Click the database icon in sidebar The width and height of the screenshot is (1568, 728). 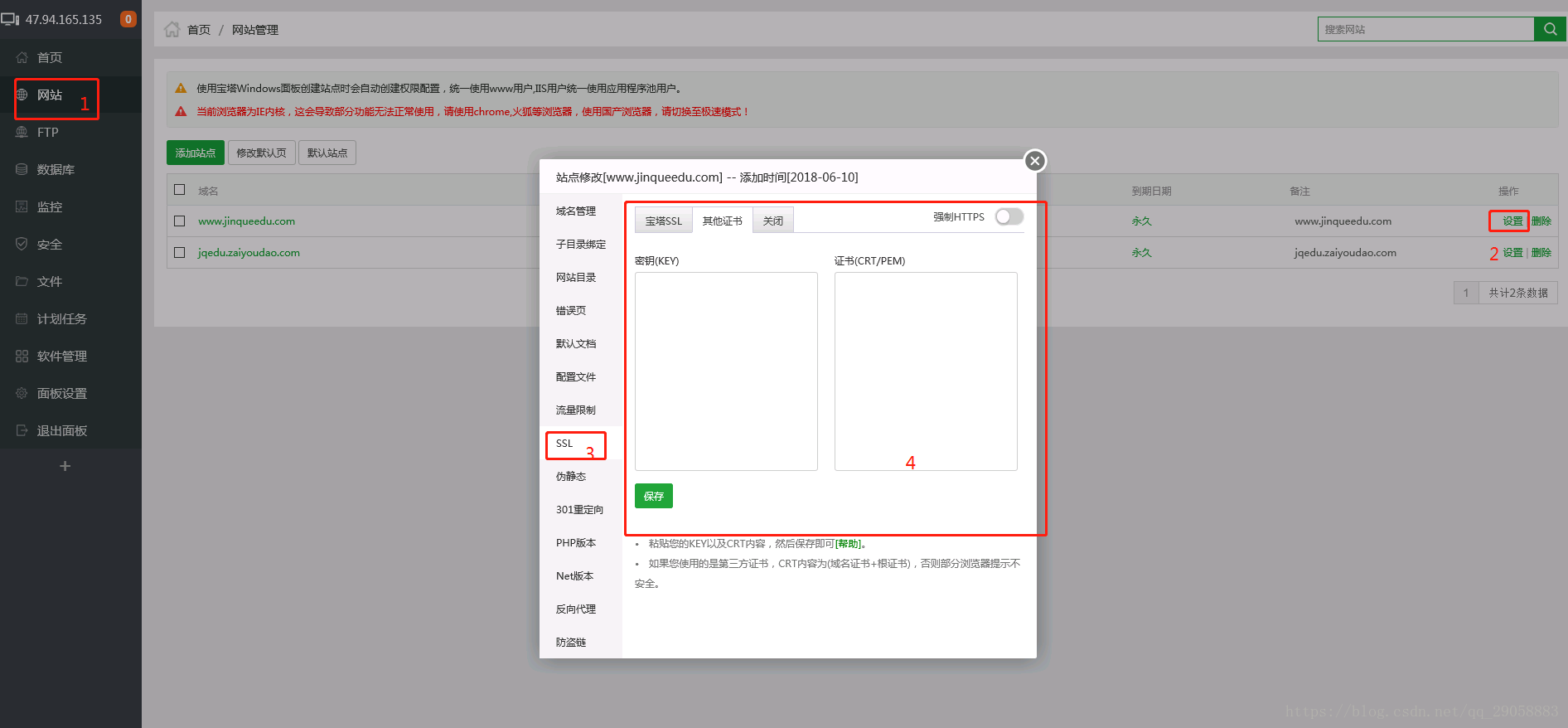(x=22, y=170)
